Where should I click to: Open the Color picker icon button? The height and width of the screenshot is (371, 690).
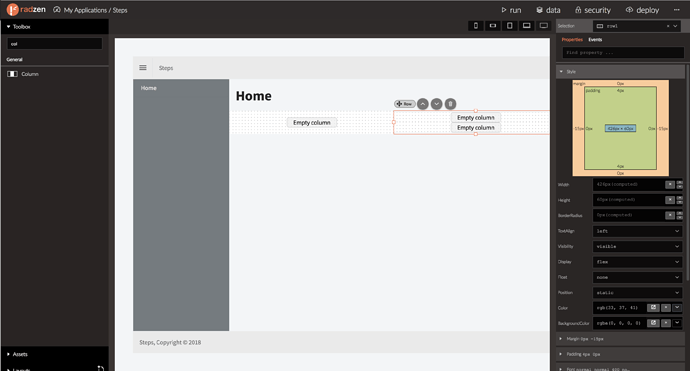653,308
